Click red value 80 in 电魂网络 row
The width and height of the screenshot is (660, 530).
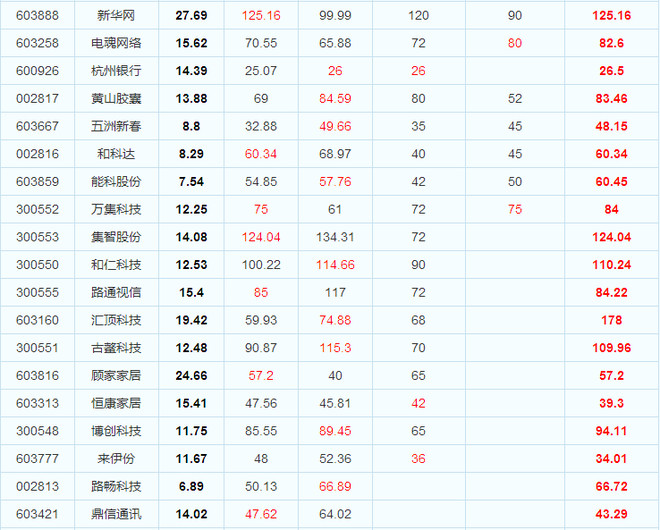point(515,43)
